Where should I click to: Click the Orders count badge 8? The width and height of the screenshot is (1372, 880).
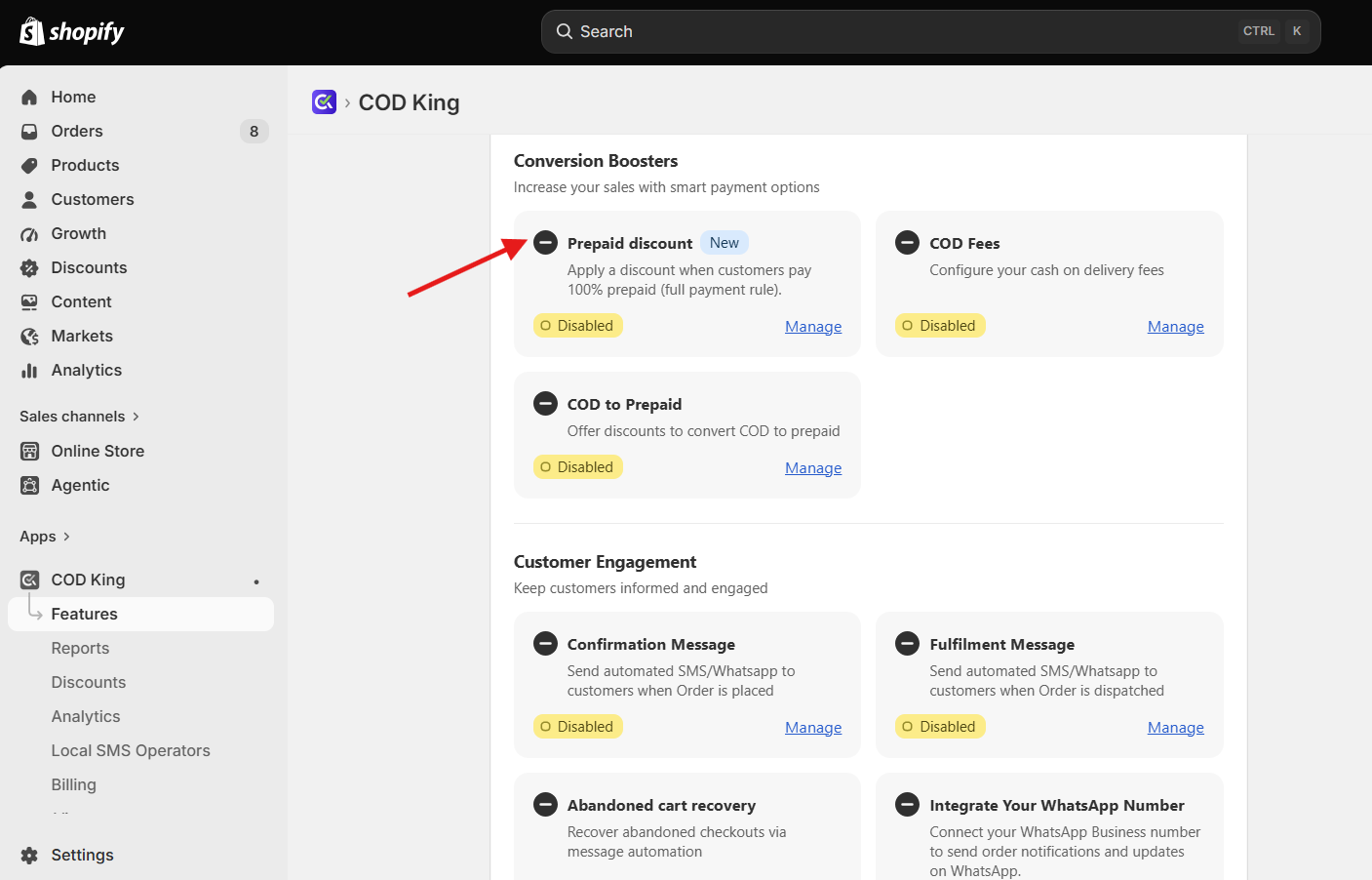(255, 132)
